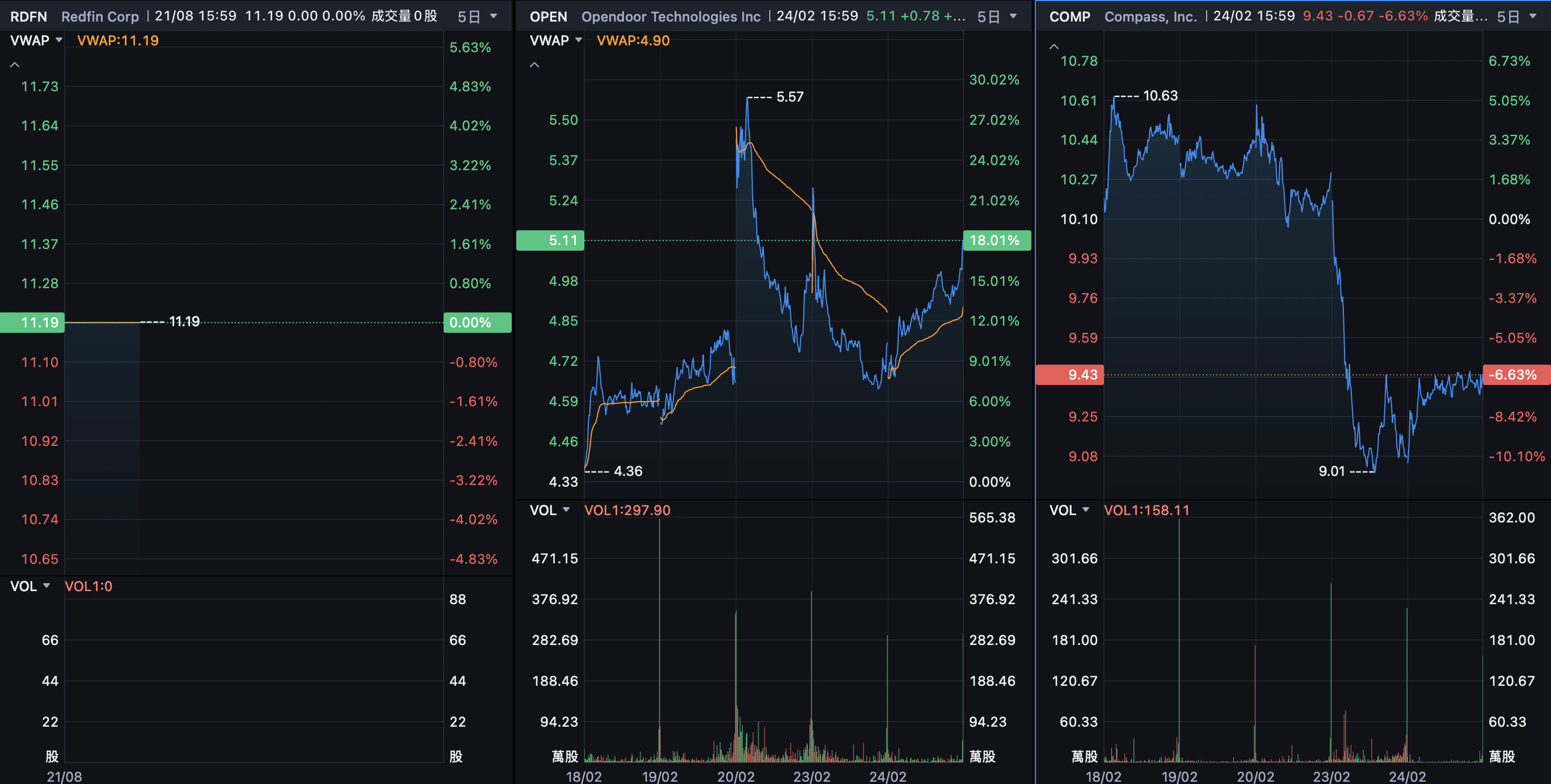Open RDFN VWAP indicator dropdown
The image size is (1551, 784).
point(36,40)
